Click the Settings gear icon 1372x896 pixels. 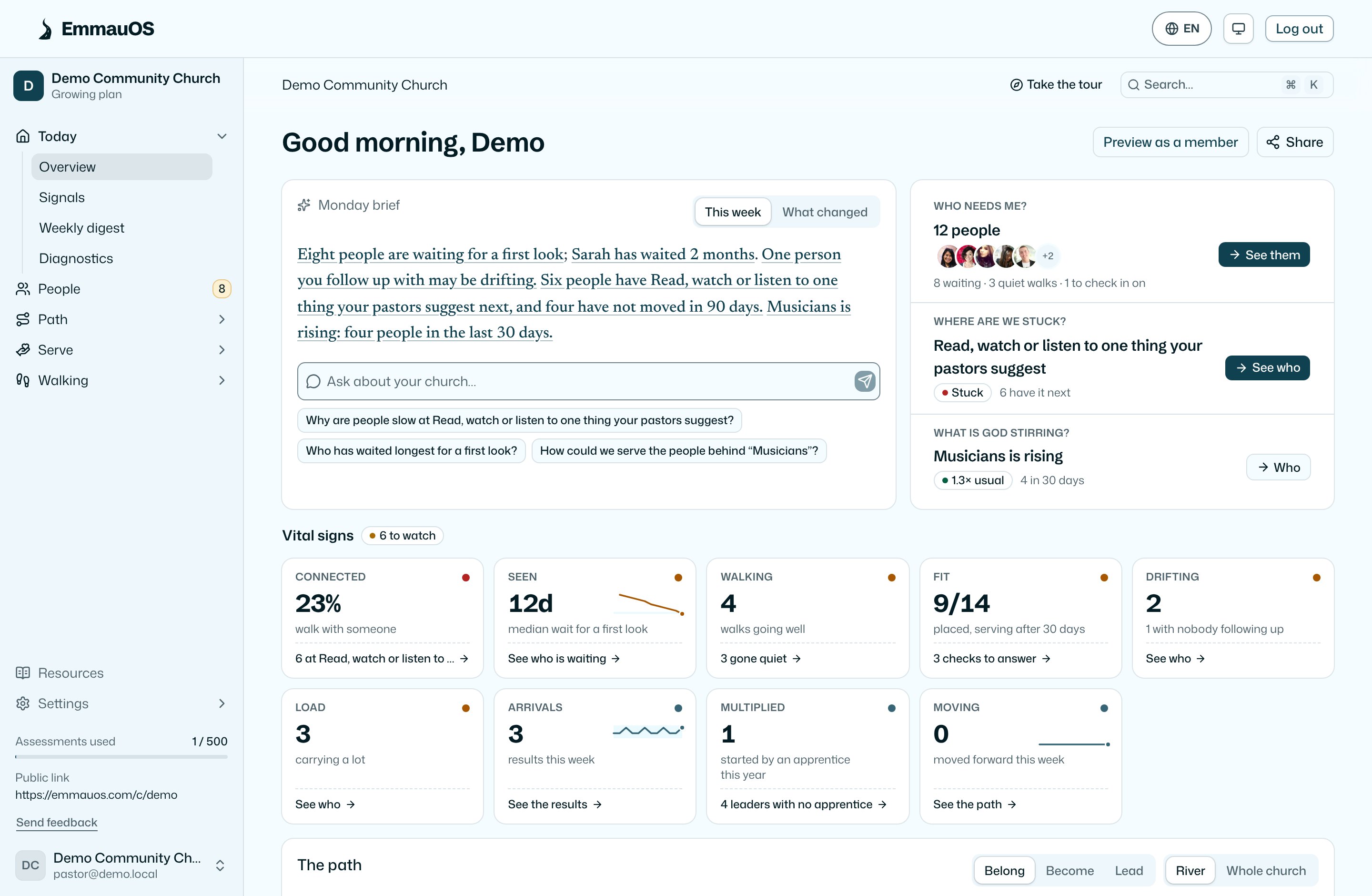(x=23, y=703)
